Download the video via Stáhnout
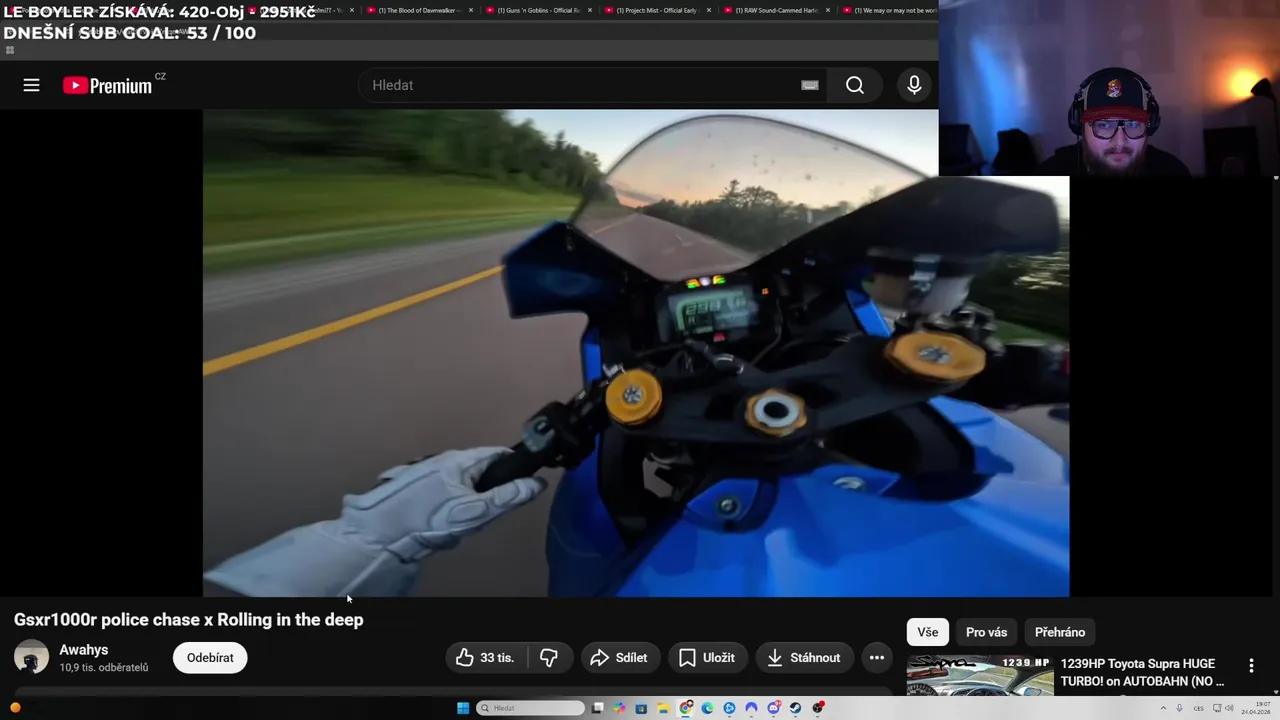 tap(804, 657)
